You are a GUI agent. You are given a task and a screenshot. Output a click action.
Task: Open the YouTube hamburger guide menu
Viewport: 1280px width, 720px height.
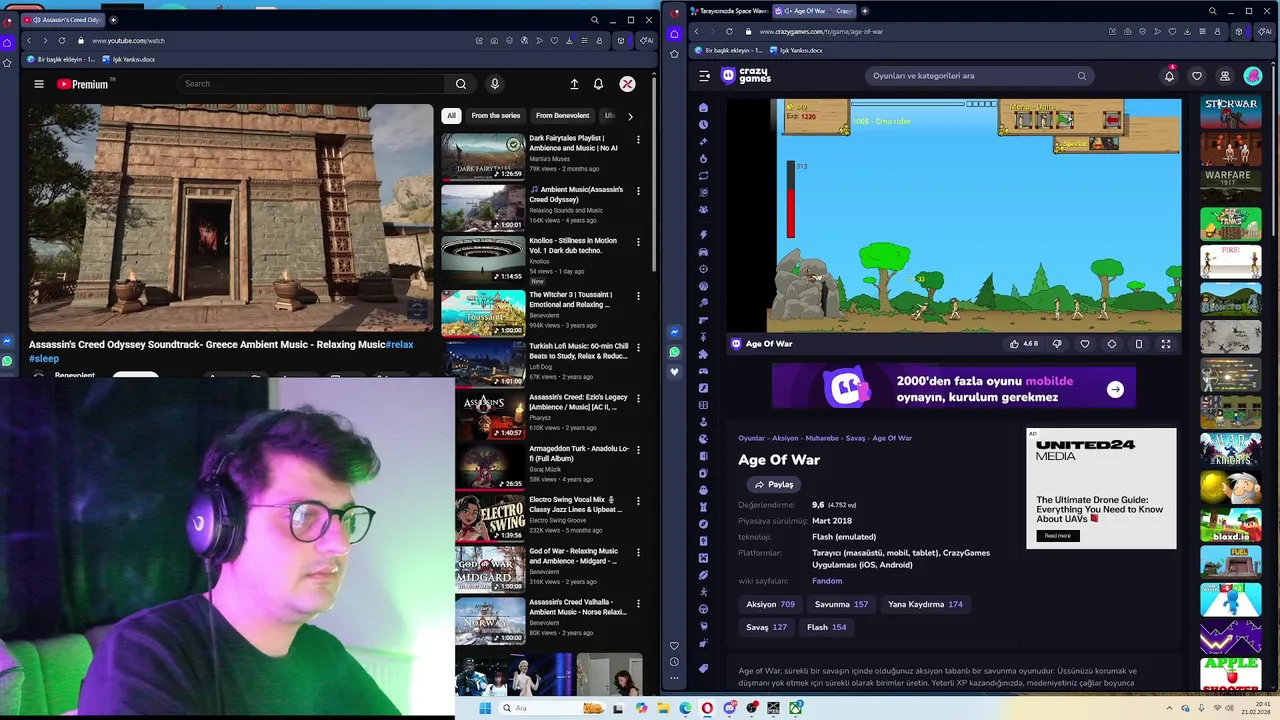pos(39,84)
